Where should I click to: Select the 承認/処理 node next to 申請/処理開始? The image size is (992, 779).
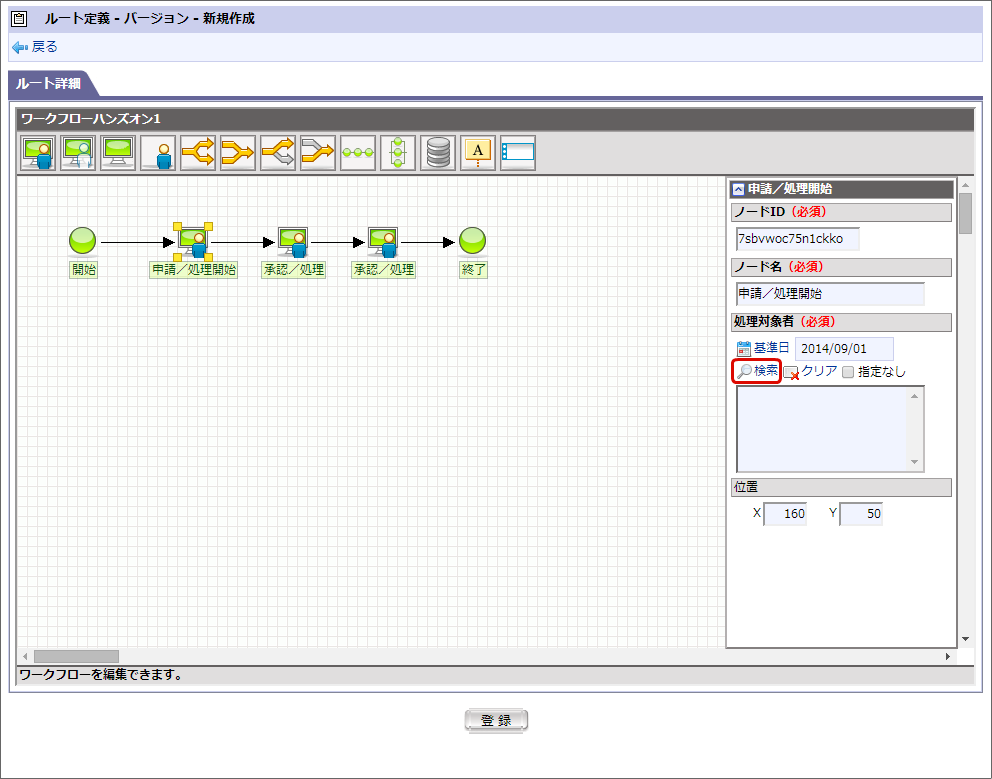click(293, 242)
